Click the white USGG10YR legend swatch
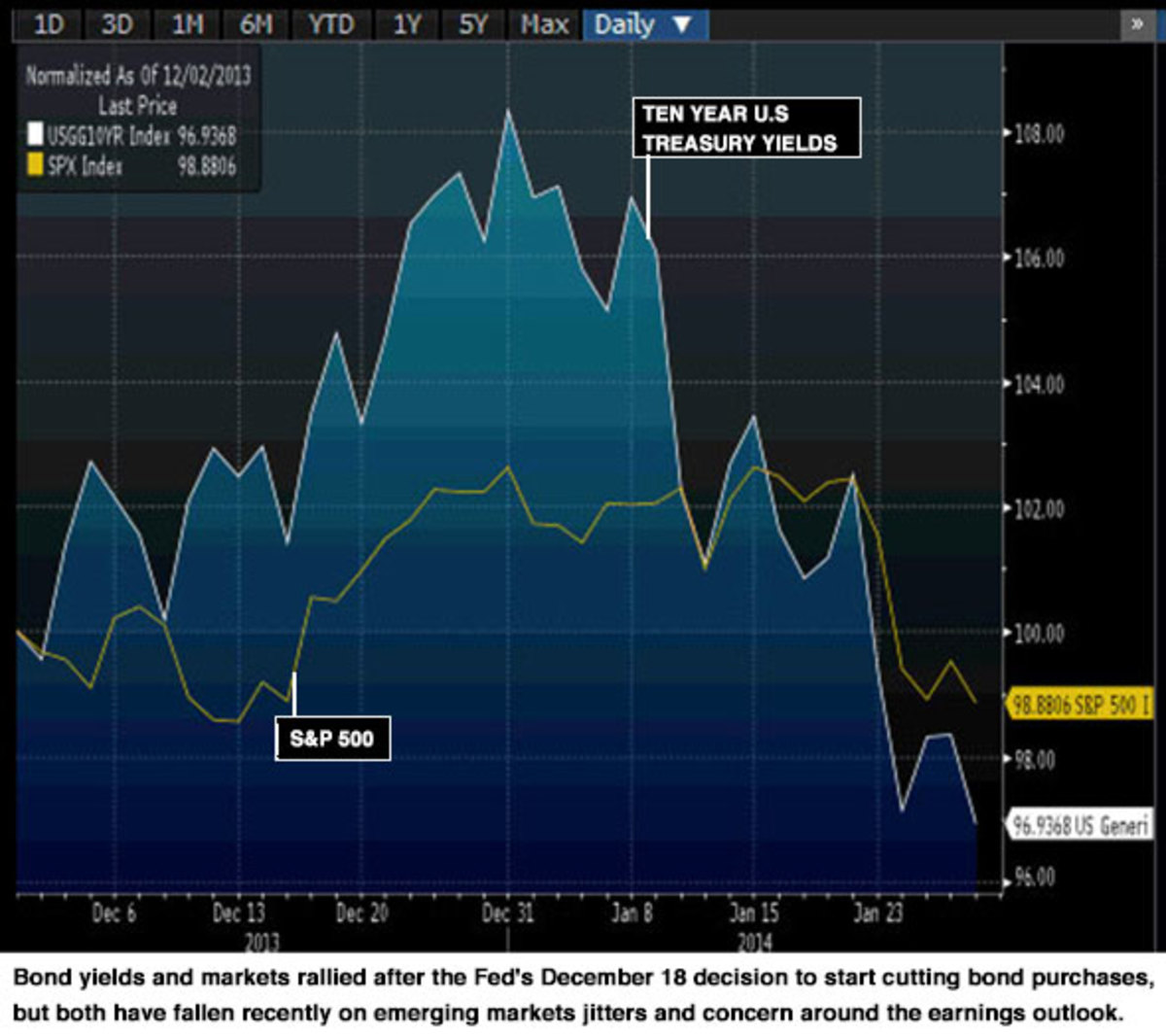 [35, 135]
